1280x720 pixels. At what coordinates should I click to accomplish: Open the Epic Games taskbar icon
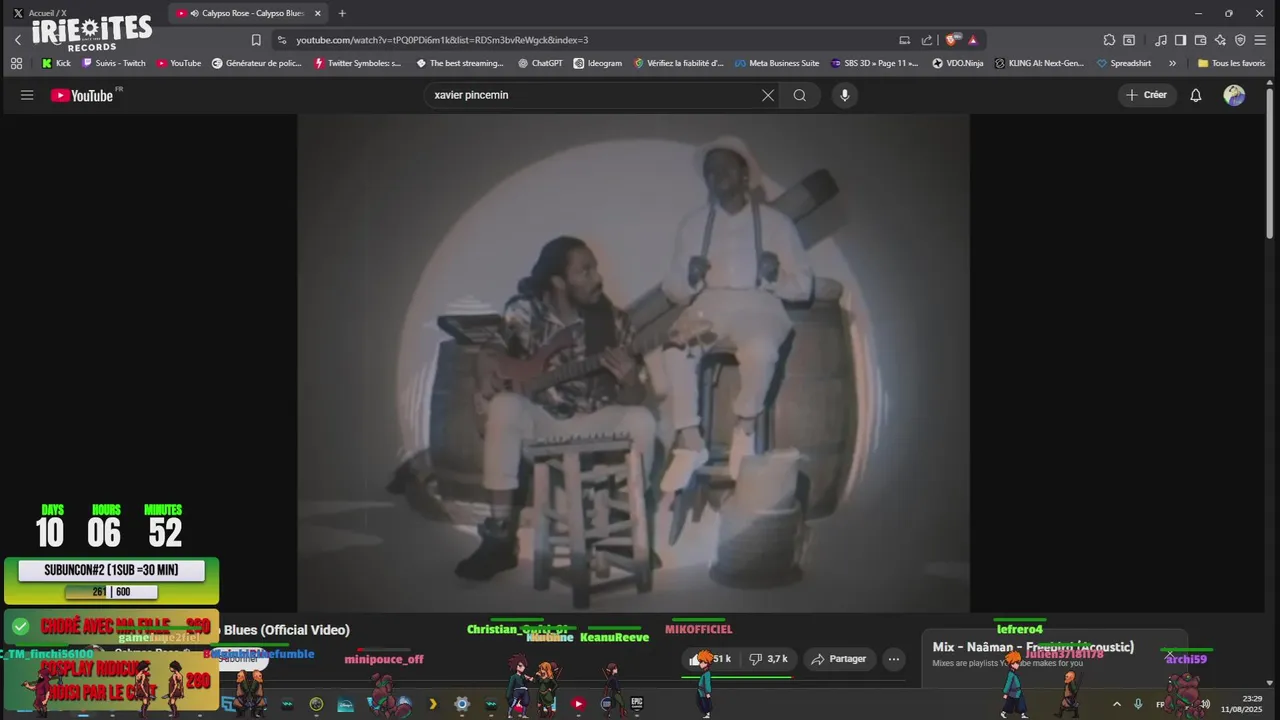click(636, 704)
